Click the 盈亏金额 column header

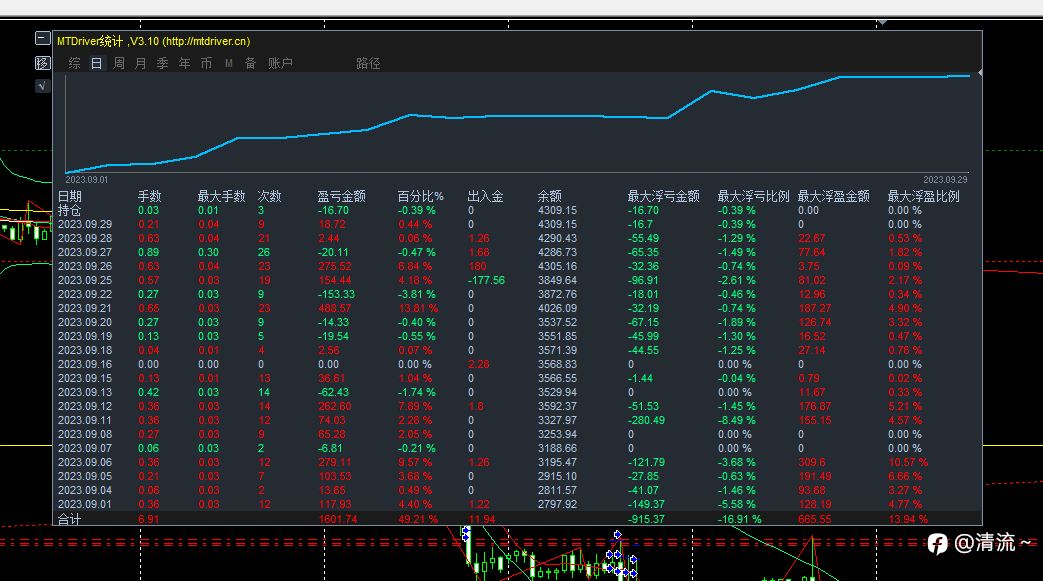coord(341,197)
